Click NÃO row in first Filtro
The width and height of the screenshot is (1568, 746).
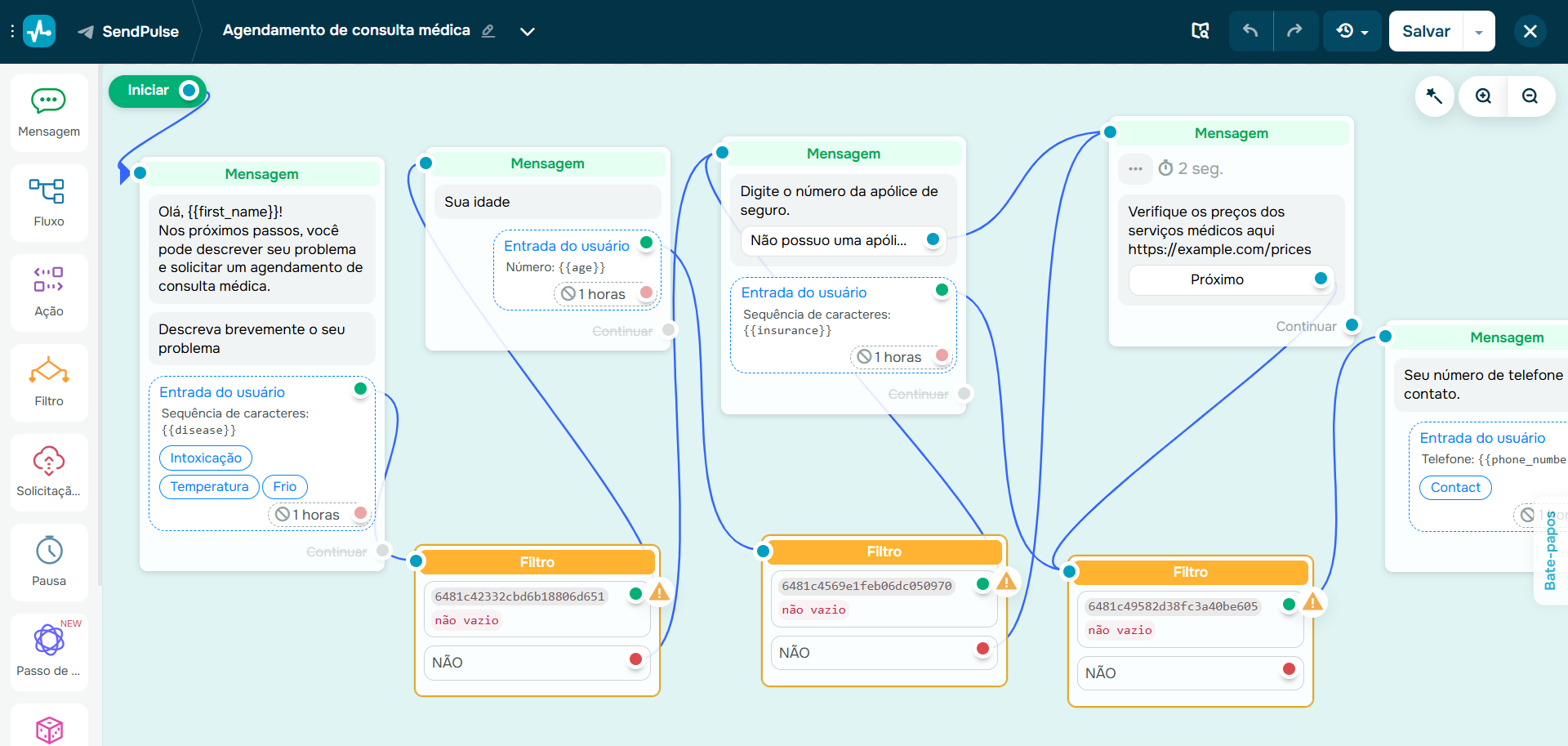coord(537,663)
